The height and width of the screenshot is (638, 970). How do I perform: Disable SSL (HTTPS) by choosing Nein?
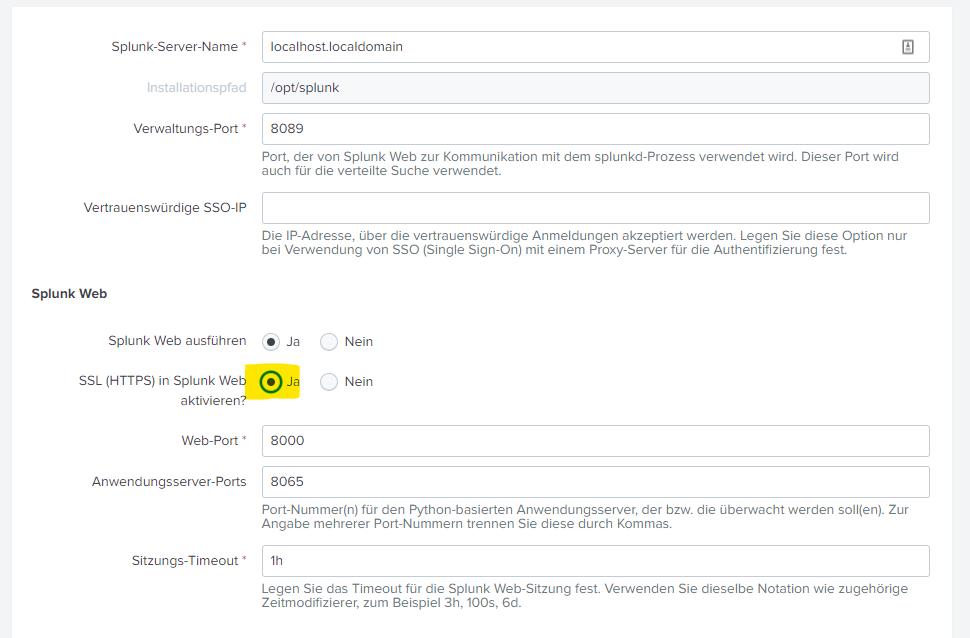pos(329,382)
